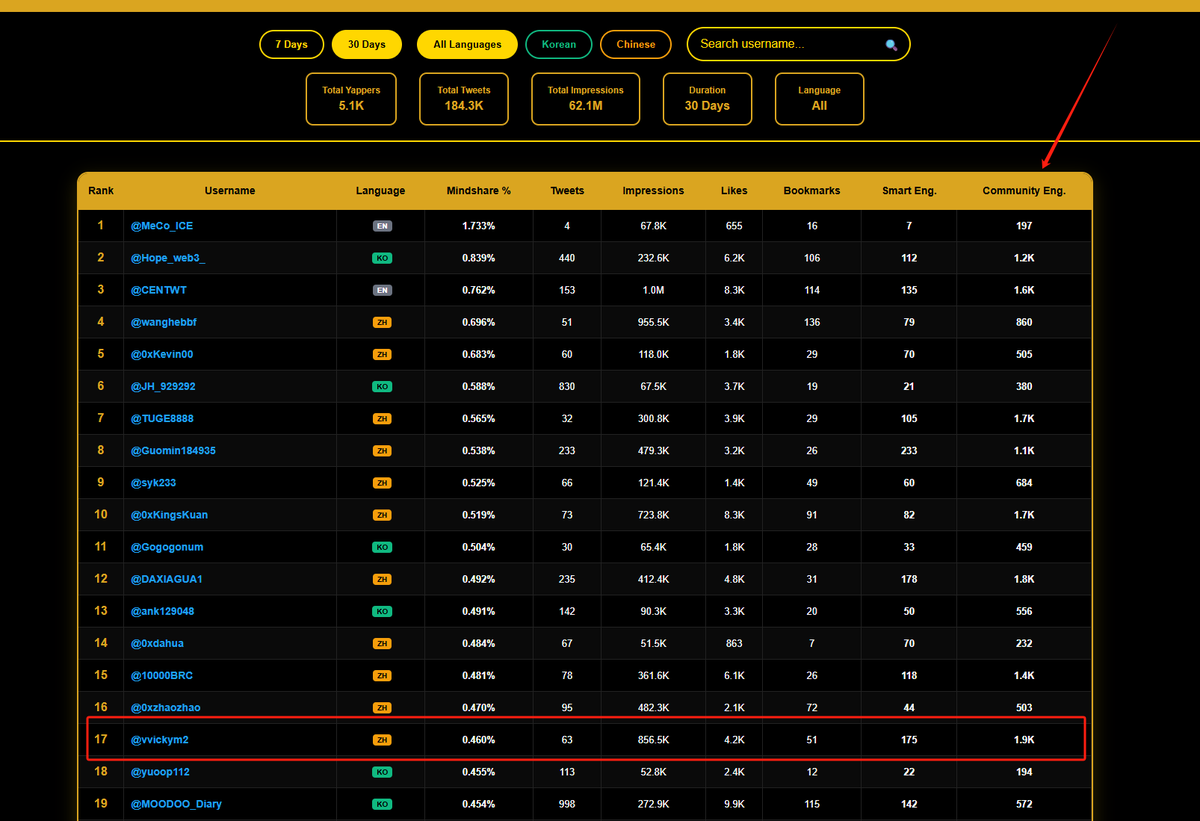
Task: Click KO language badge for @Hope_web3_
Action: (381, 258)
